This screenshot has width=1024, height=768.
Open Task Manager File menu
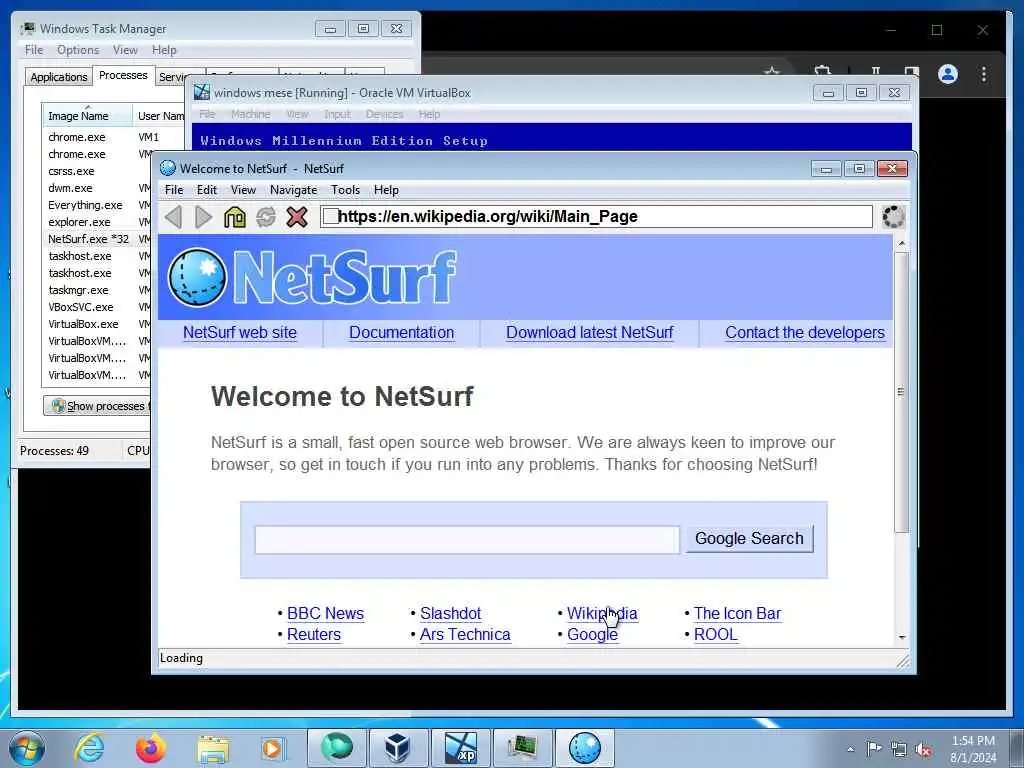point(33,50)
